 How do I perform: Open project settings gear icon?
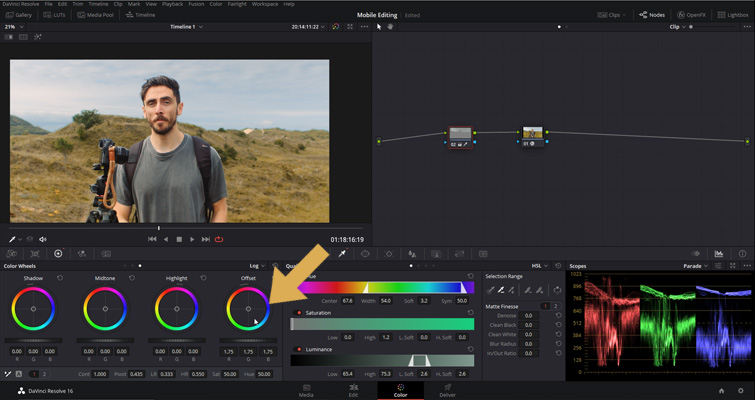(x=741, y=391)
